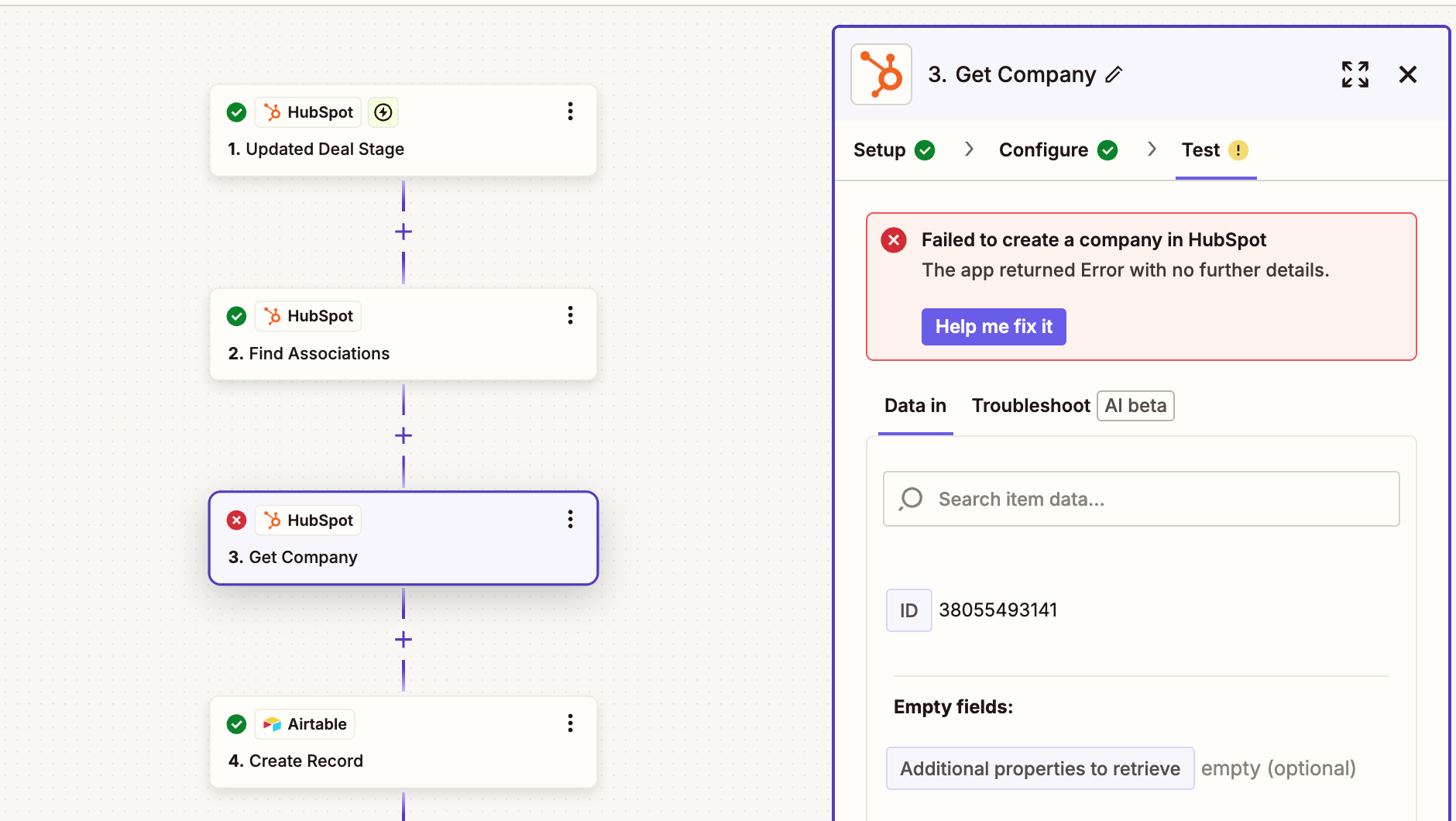Image resolution: width=1456 pixels, height=821 pixels.
Task: Click the 'The app returned Error' message text
Action: [1125, 270]
